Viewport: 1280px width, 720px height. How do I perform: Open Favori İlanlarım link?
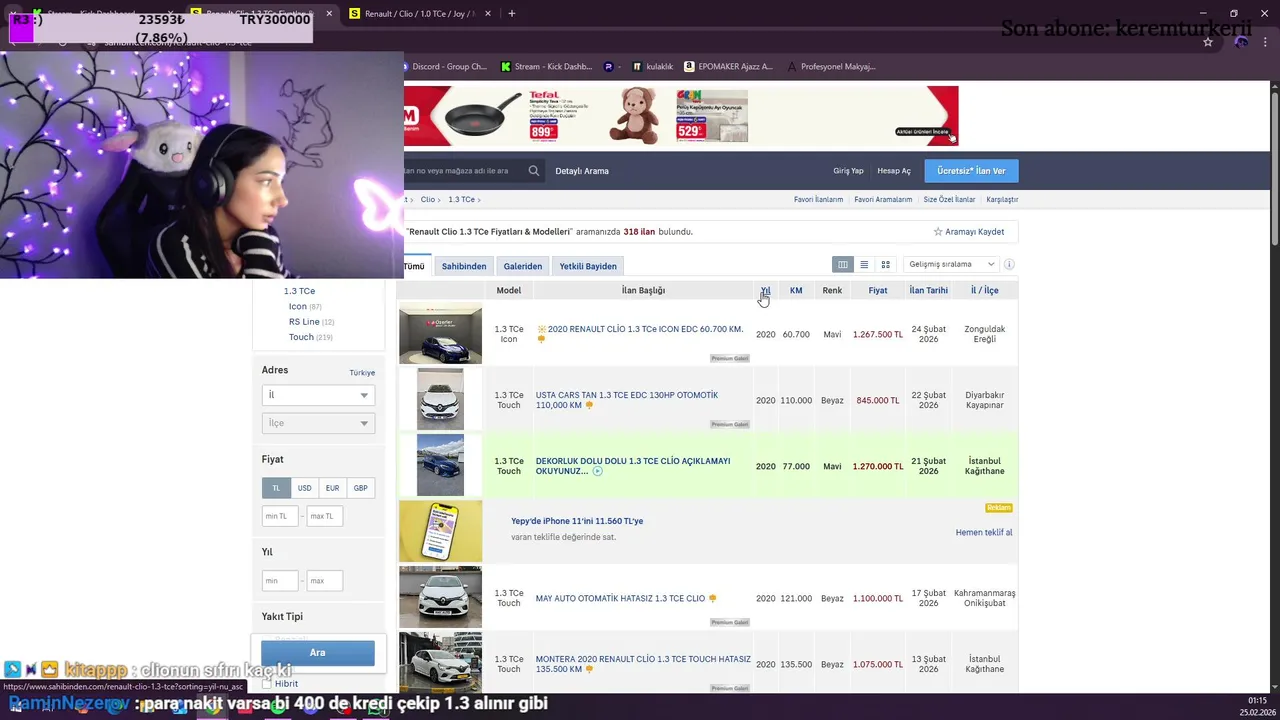[x=819, y=200]
